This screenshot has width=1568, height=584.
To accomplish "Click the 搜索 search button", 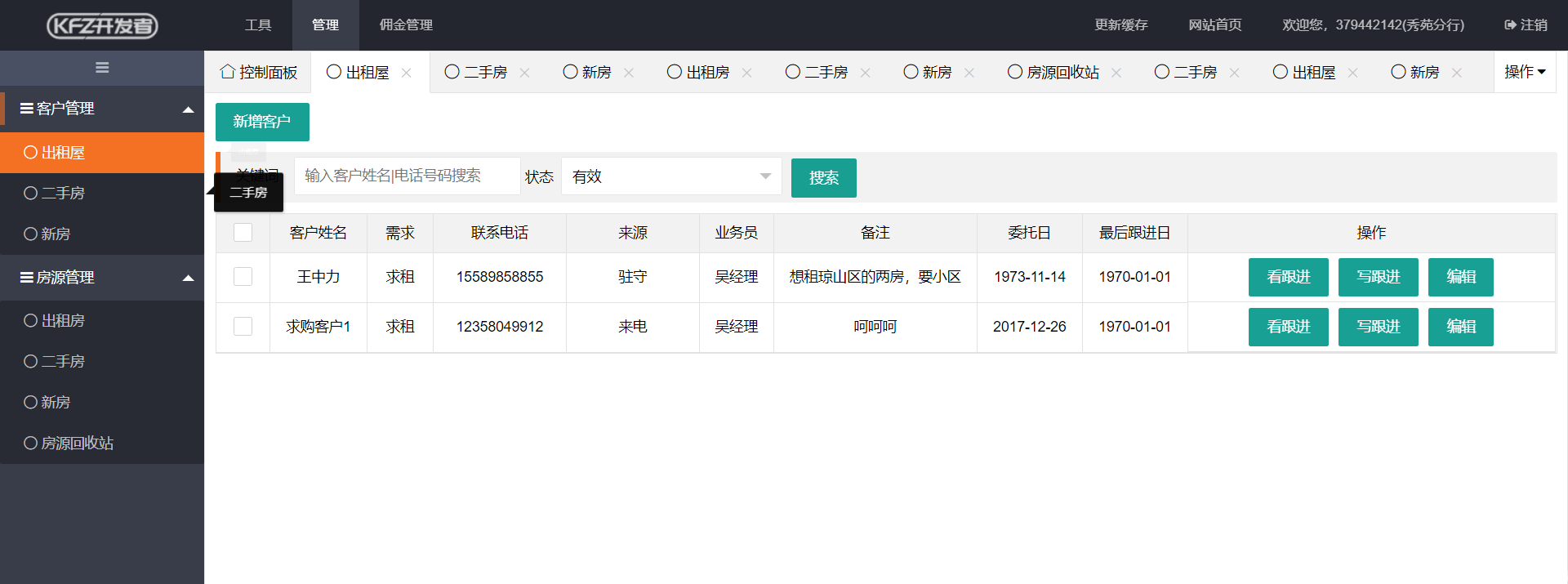I will pos(823,178).
